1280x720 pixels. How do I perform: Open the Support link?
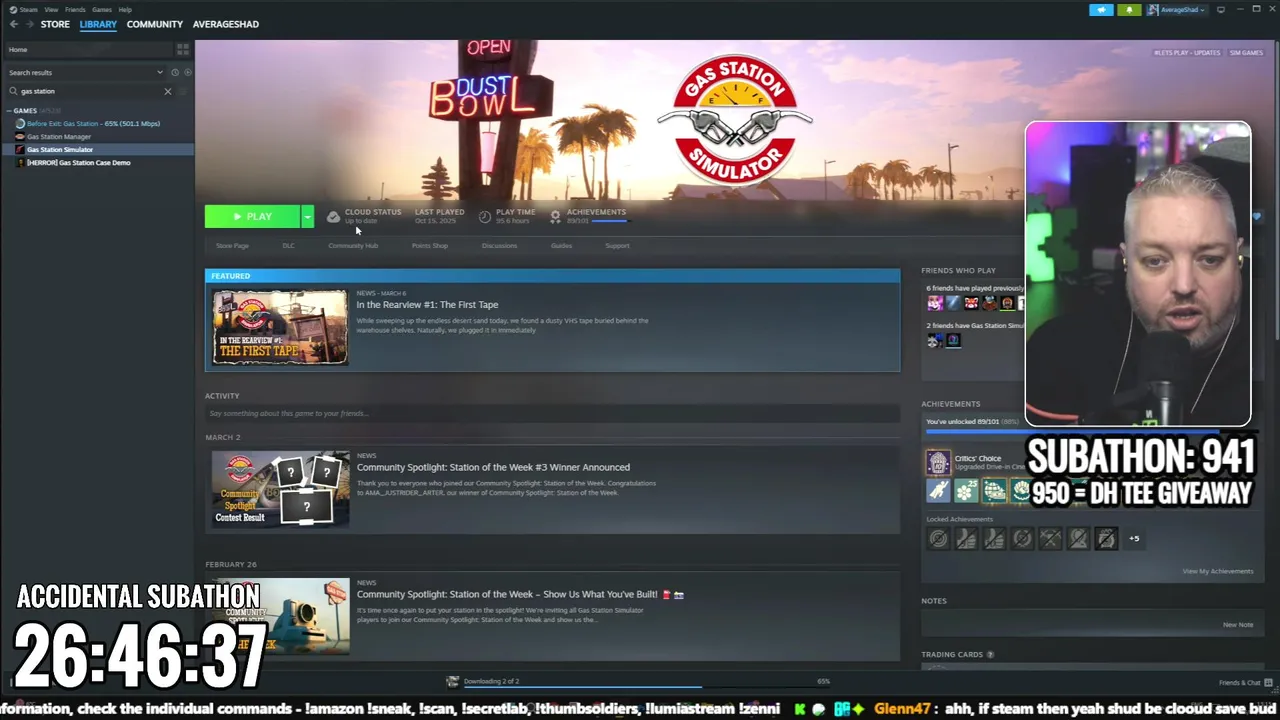coord(617,245)
